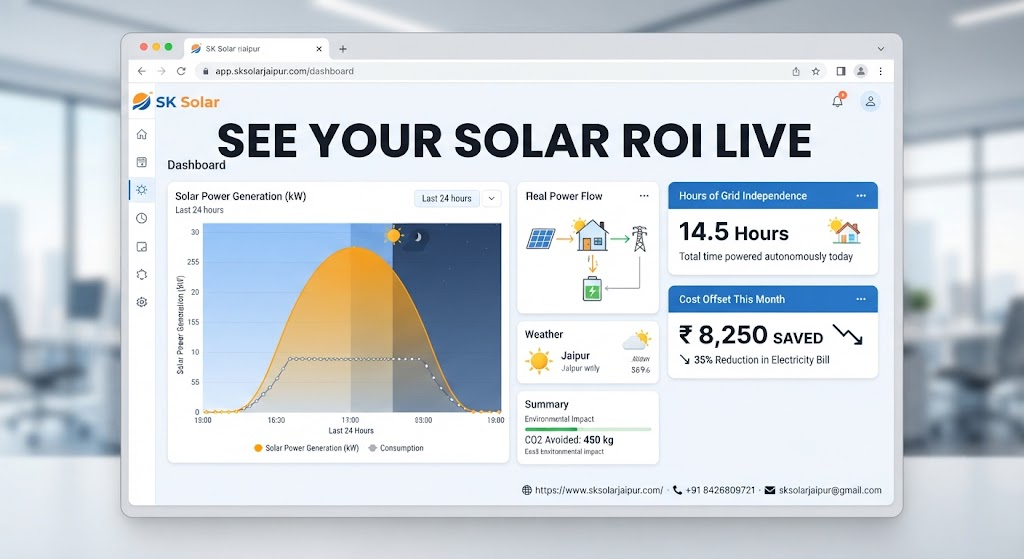Click the Summary card title
The height and width of the screenshot is (559, 1024).
[x=547, y=404]
